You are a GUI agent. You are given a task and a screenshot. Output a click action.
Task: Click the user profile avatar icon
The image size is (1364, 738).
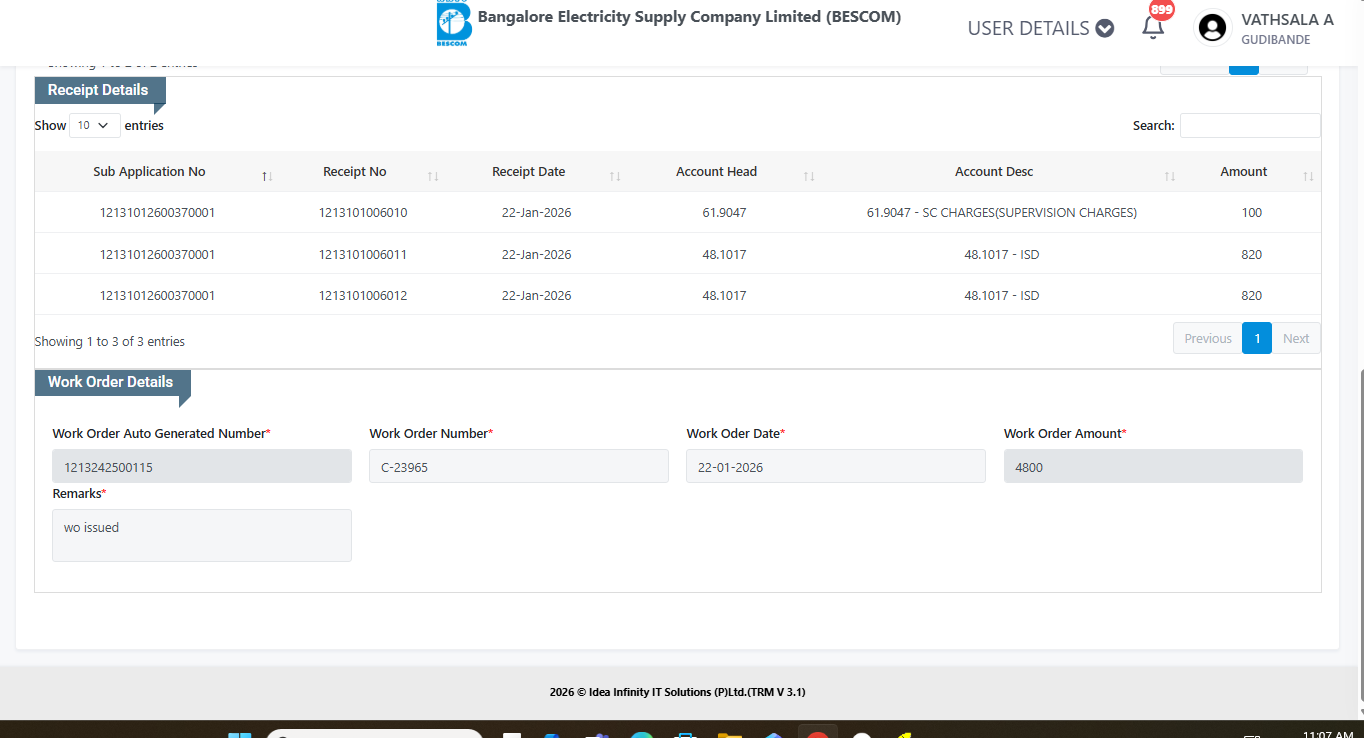pos(1212,28)
